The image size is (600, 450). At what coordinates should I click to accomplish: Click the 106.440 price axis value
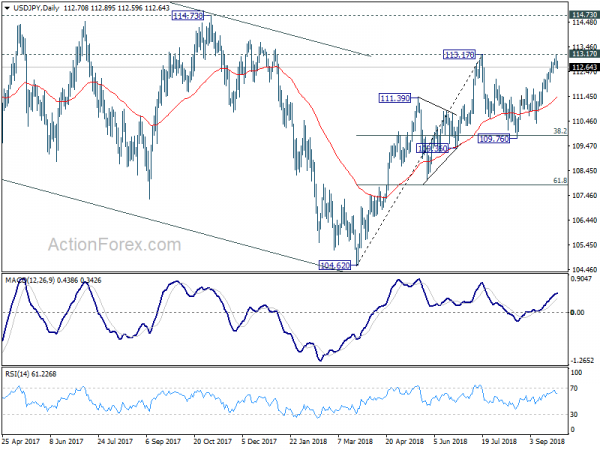pyautogui.click(x=584, y=220)
